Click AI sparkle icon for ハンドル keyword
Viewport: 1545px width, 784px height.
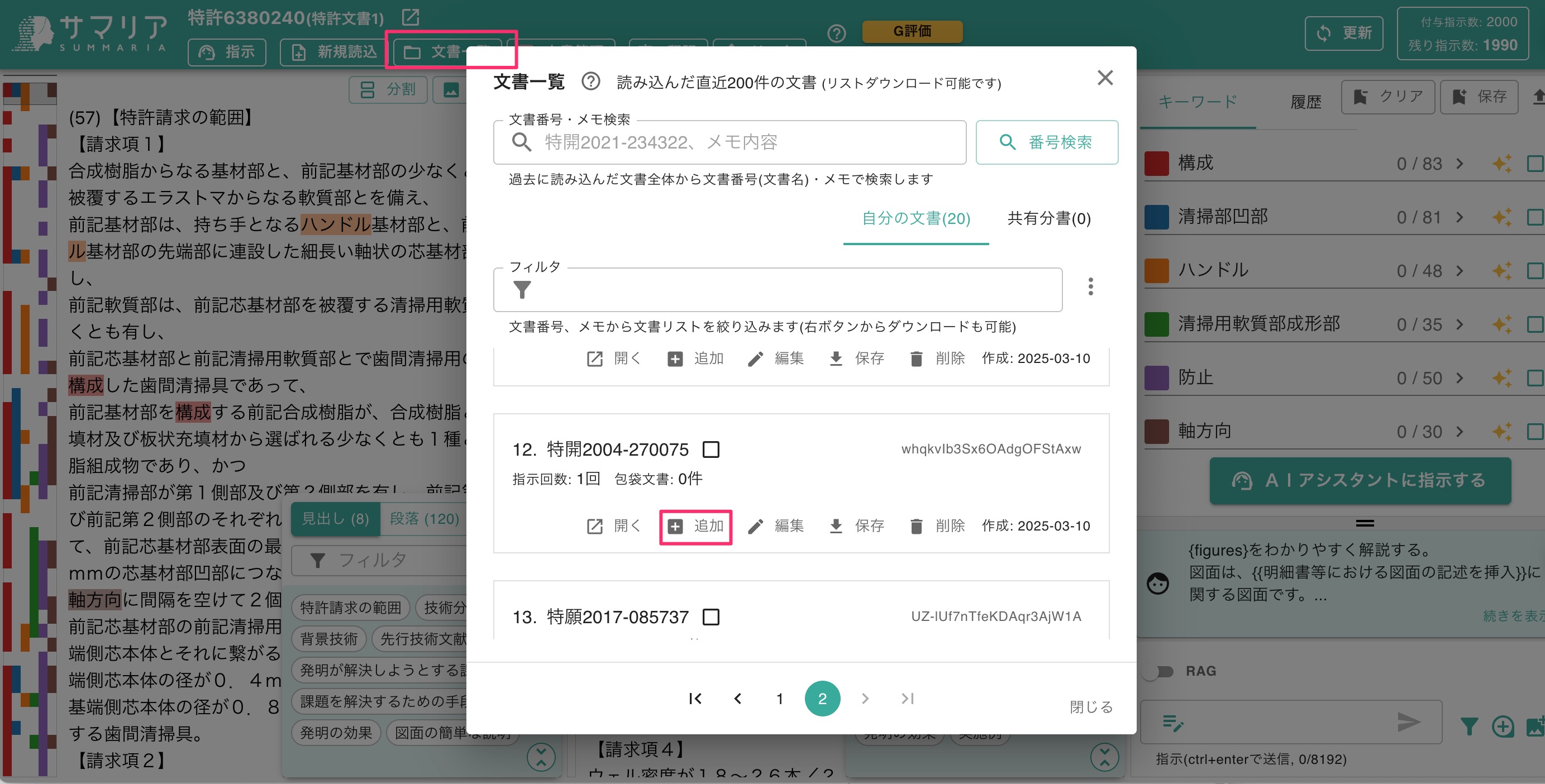click(x=1501, y=270)
